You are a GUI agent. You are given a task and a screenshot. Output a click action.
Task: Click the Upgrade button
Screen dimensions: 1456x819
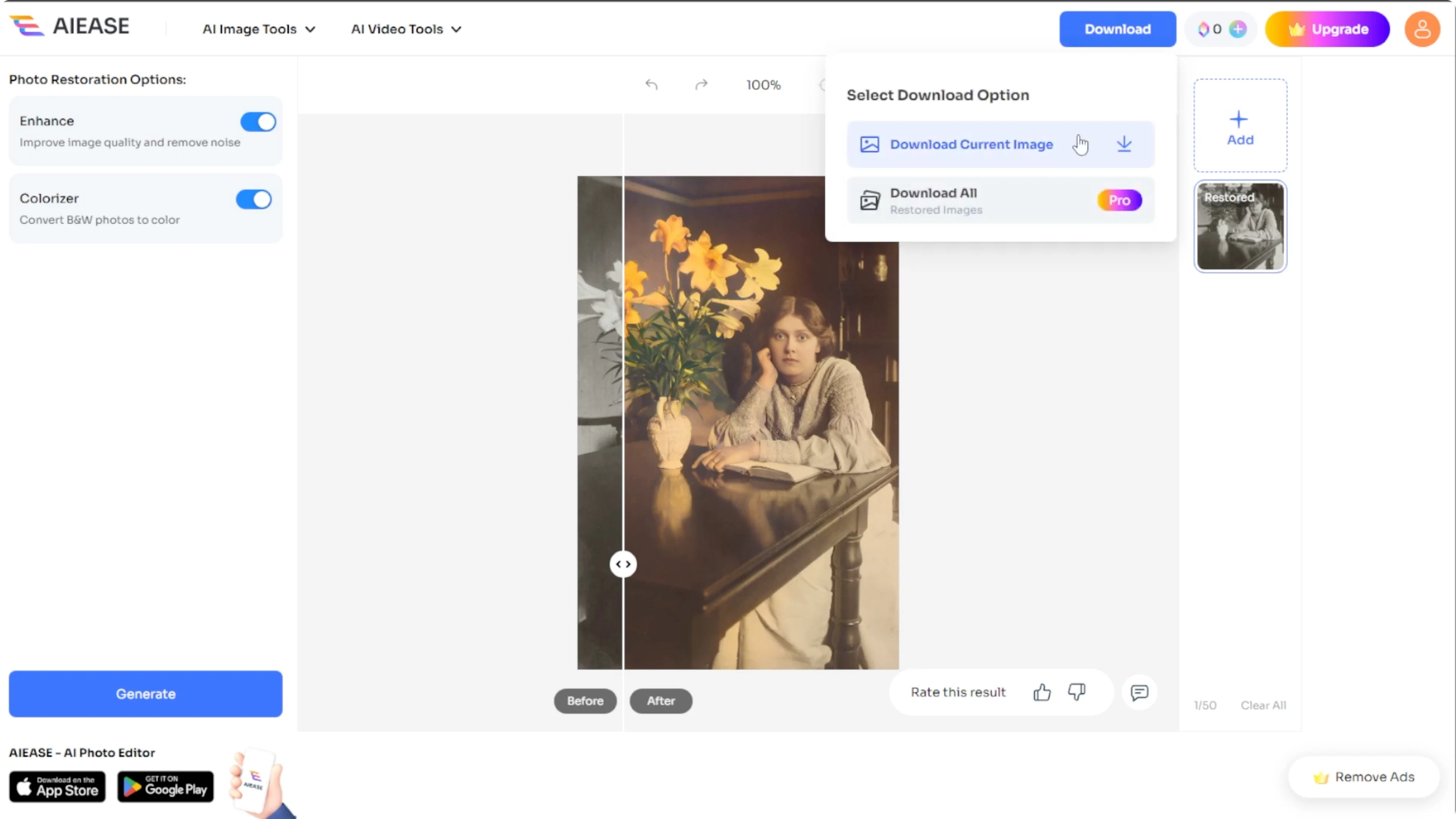[x=1327, y=29]
